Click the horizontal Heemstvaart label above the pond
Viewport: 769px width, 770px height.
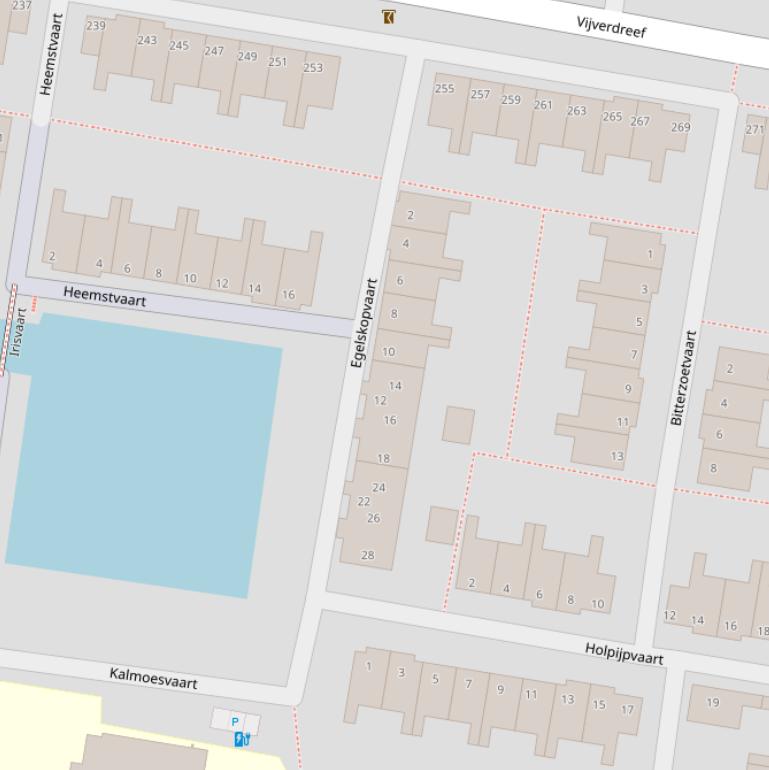click(x=104, y=295)
